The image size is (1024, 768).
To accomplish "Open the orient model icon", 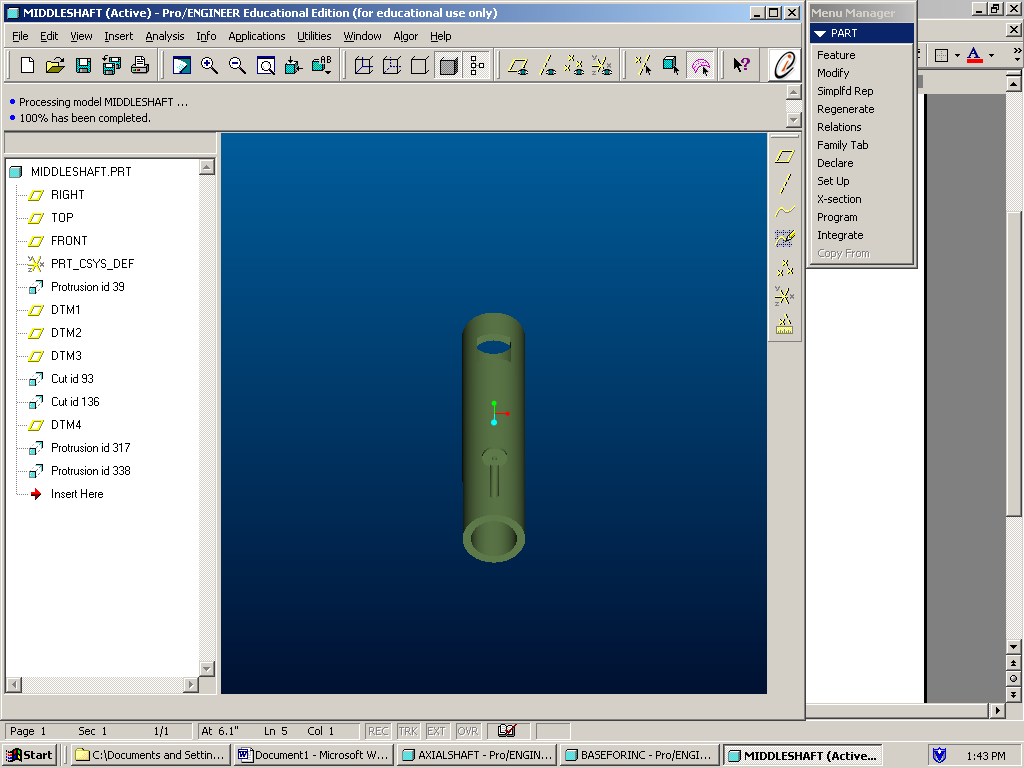I will point(294,65).
